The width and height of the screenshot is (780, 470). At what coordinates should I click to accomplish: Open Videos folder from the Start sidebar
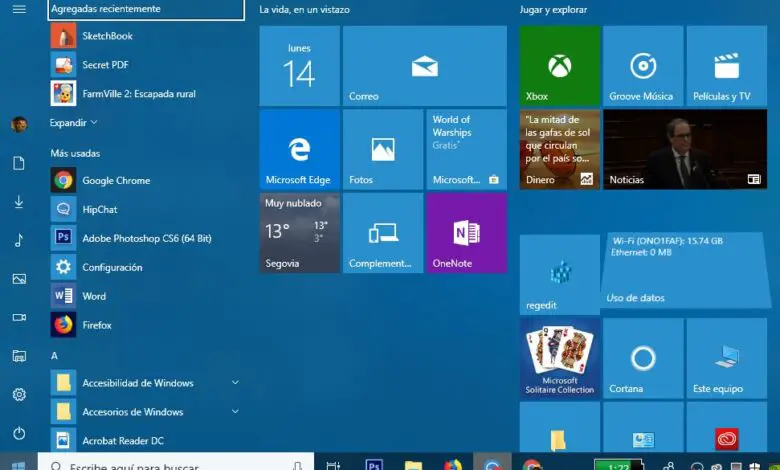coord(19,317)
